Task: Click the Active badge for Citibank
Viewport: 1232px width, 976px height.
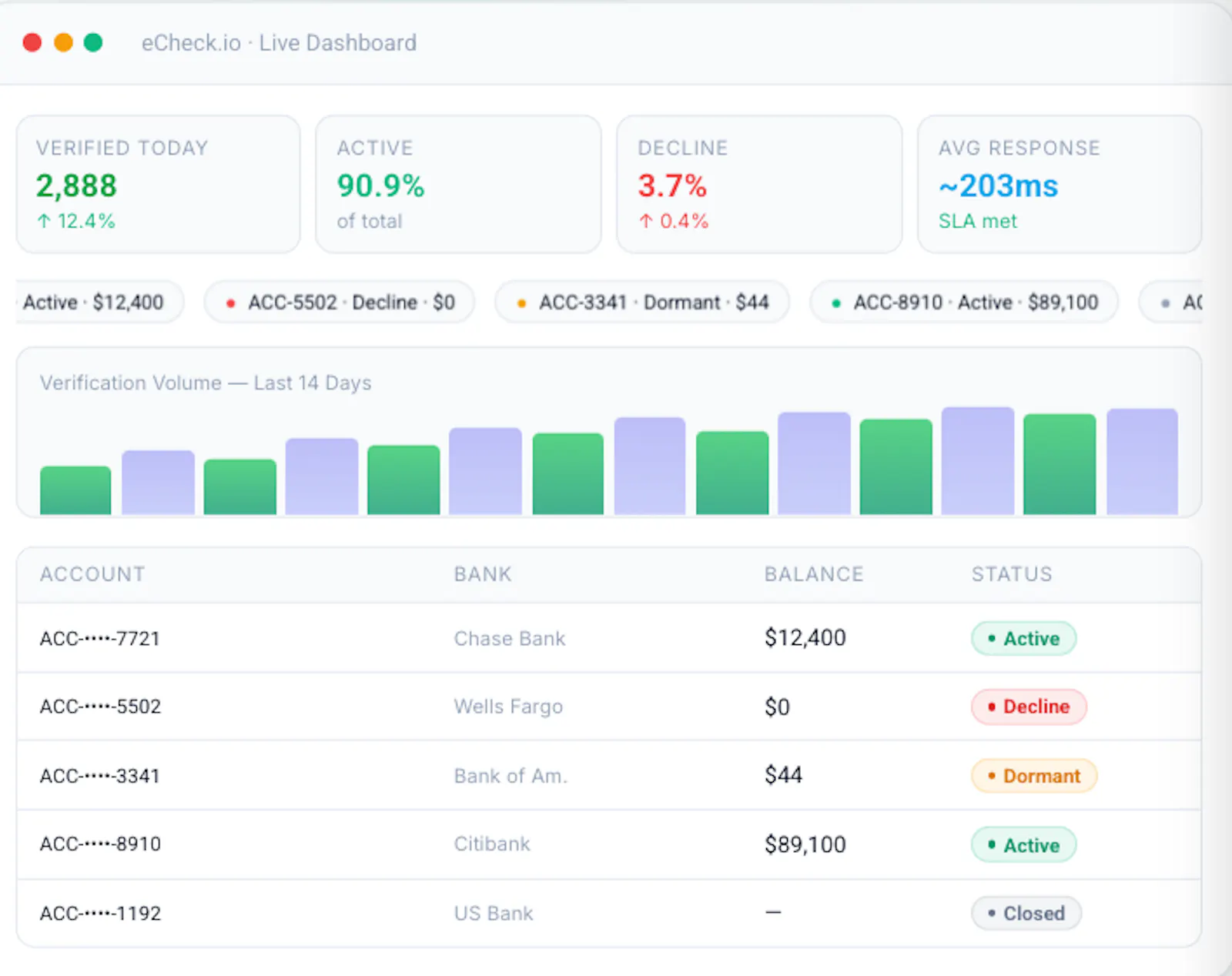Action: [x=1023, y=844]
